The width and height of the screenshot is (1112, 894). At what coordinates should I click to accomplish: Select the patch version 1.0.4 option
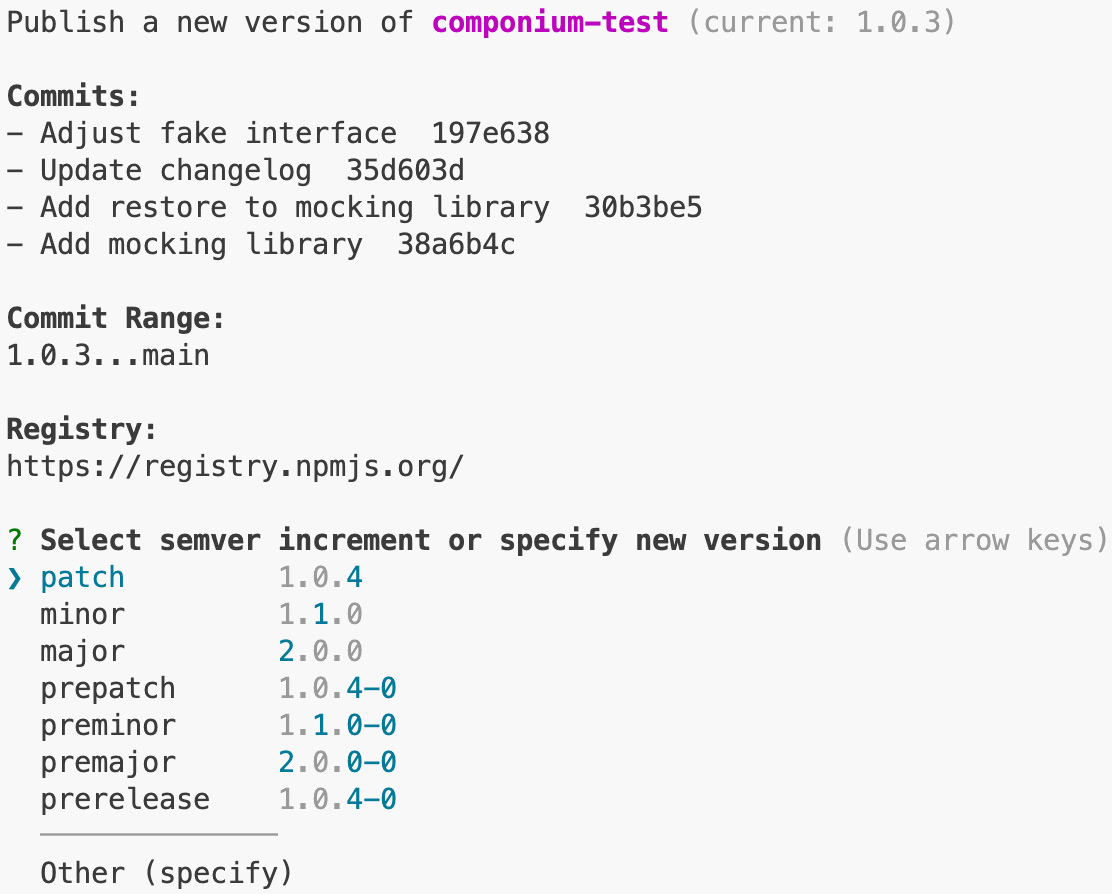[82, 577]
